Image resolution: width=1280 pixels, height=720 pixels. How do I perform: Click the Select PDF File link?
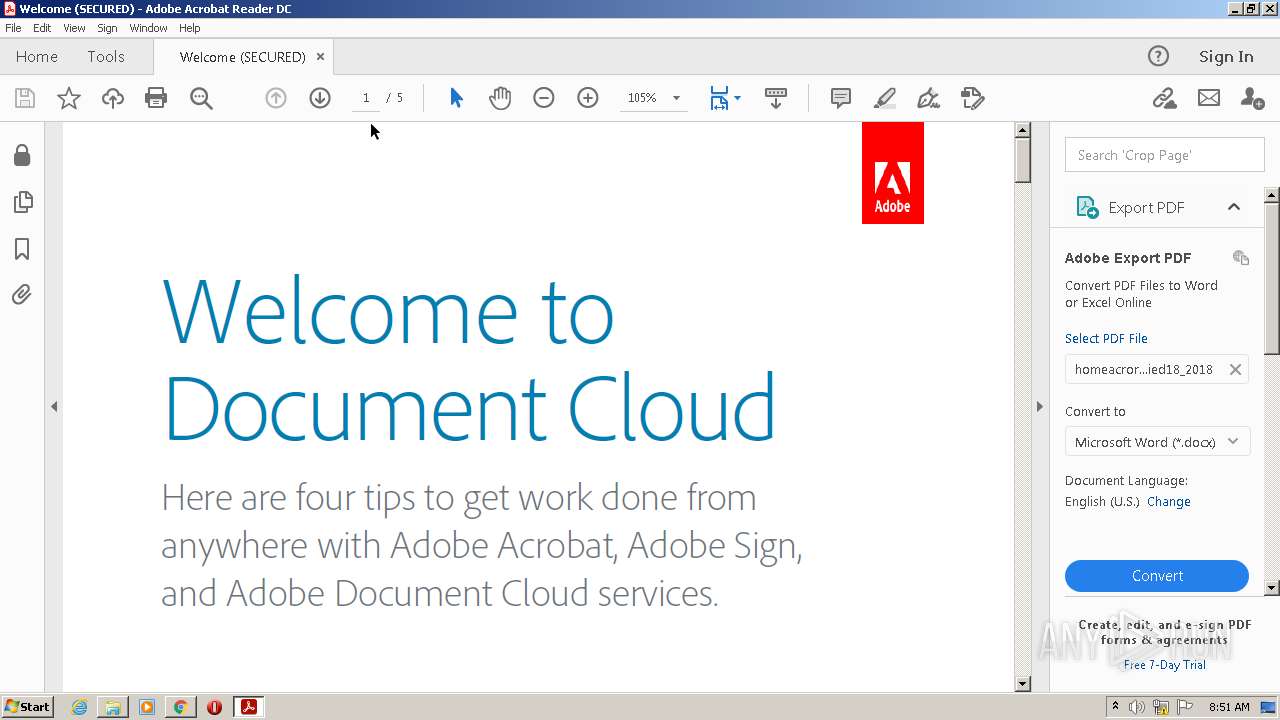pyautogui.click(x=1106, y=338)
